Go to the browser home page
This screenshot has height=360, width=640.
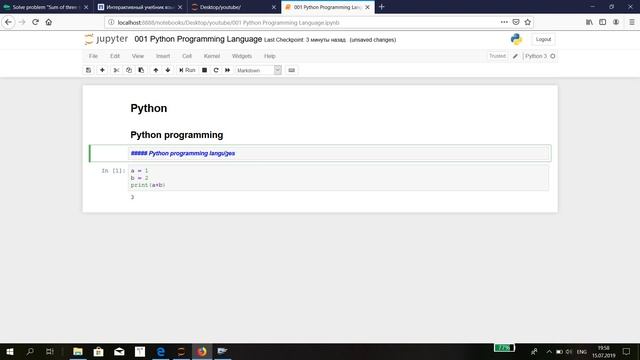coord(49,22)
